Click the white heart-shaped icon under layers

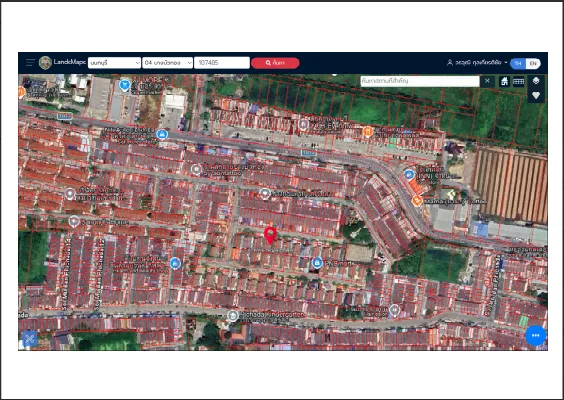click(x=536, y=95)
